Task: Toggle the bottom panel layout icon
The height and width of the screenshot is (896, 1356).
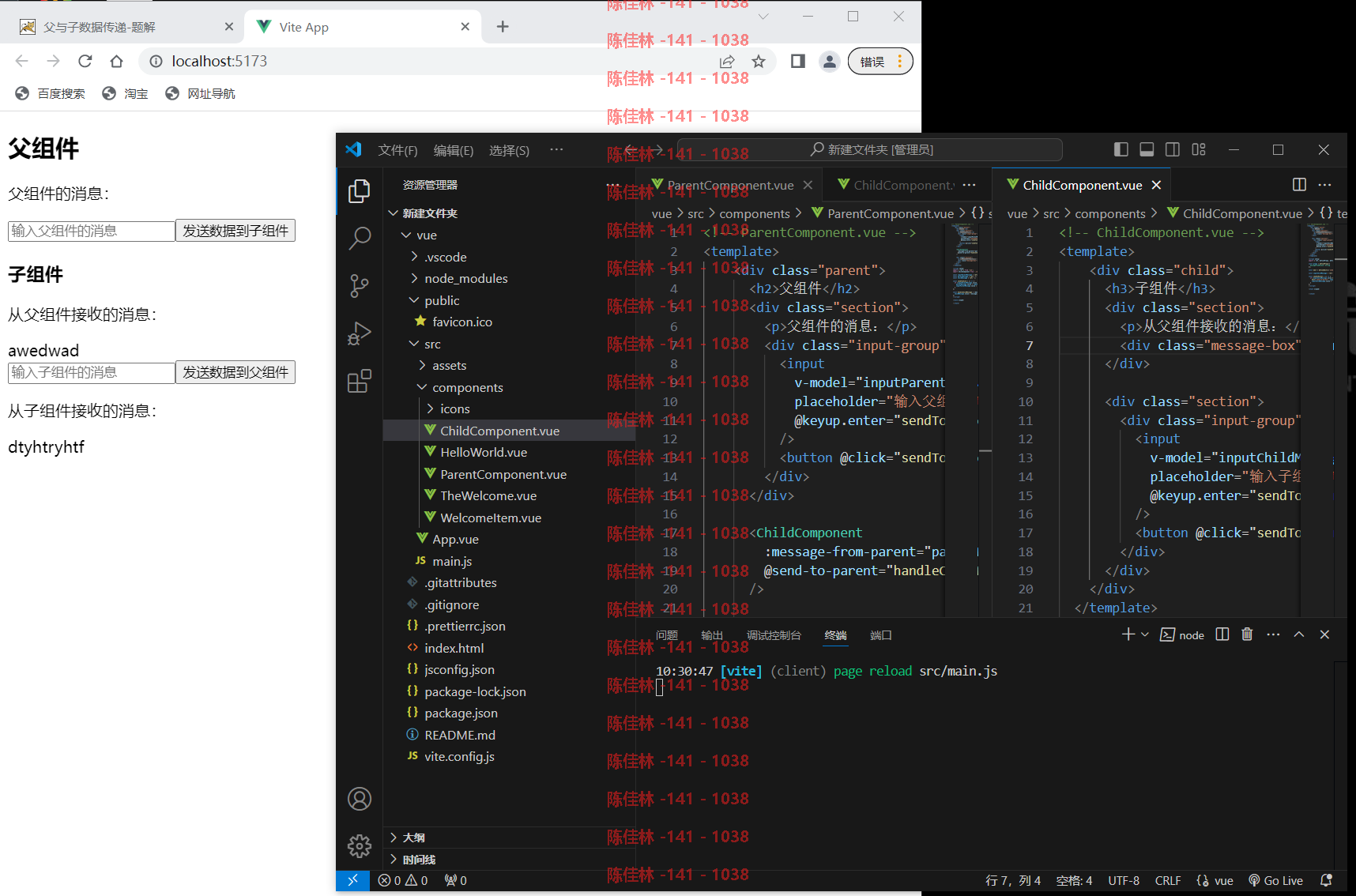Action: [x=1147, y=149]
